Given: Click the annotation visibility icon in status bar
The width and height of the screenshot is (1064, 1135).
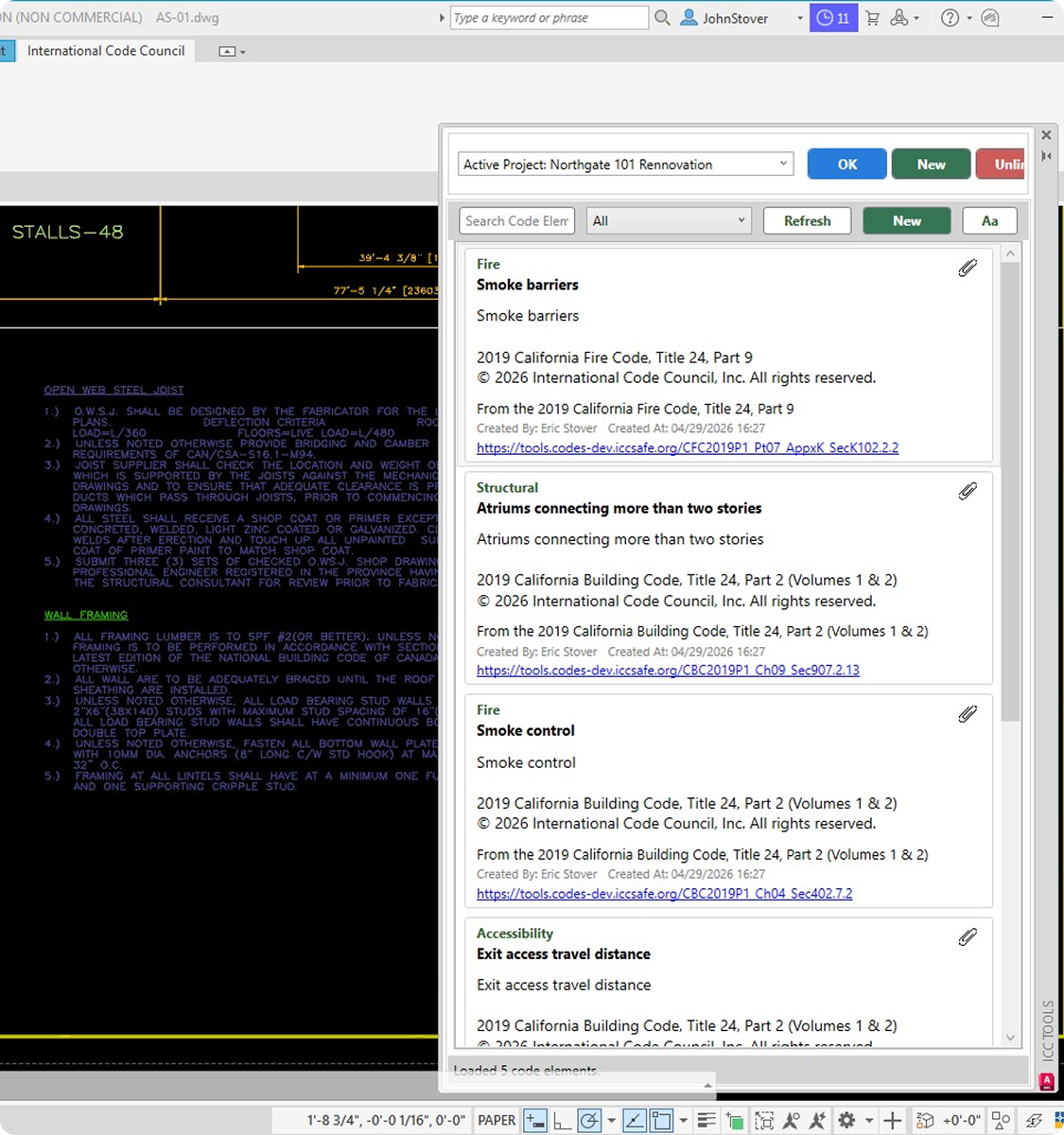Looking at the screenshot, I should [x=793, y=1121].
